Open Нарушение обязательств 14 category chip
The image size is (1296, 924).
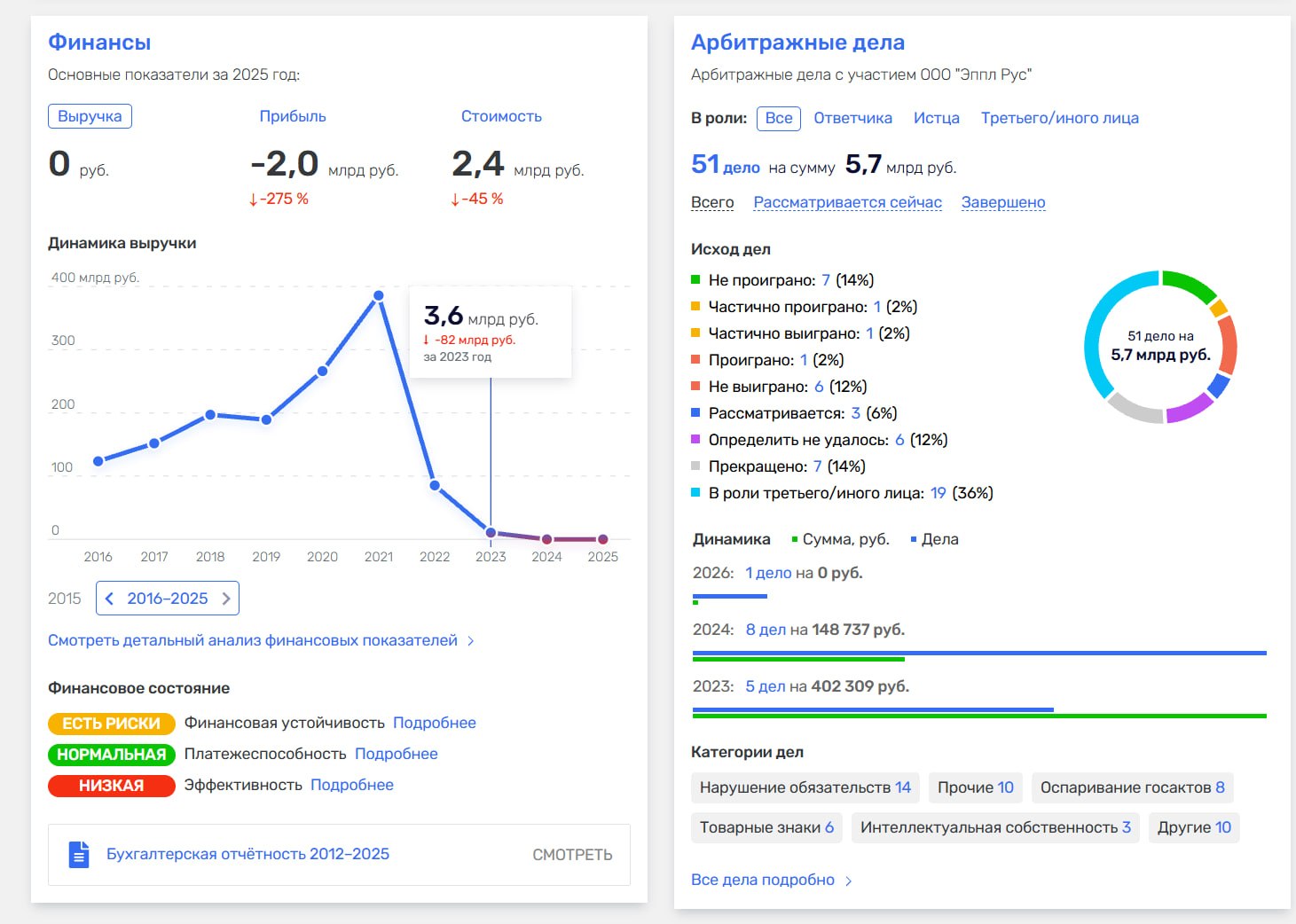pyautogui.click(x=805, y=787)
